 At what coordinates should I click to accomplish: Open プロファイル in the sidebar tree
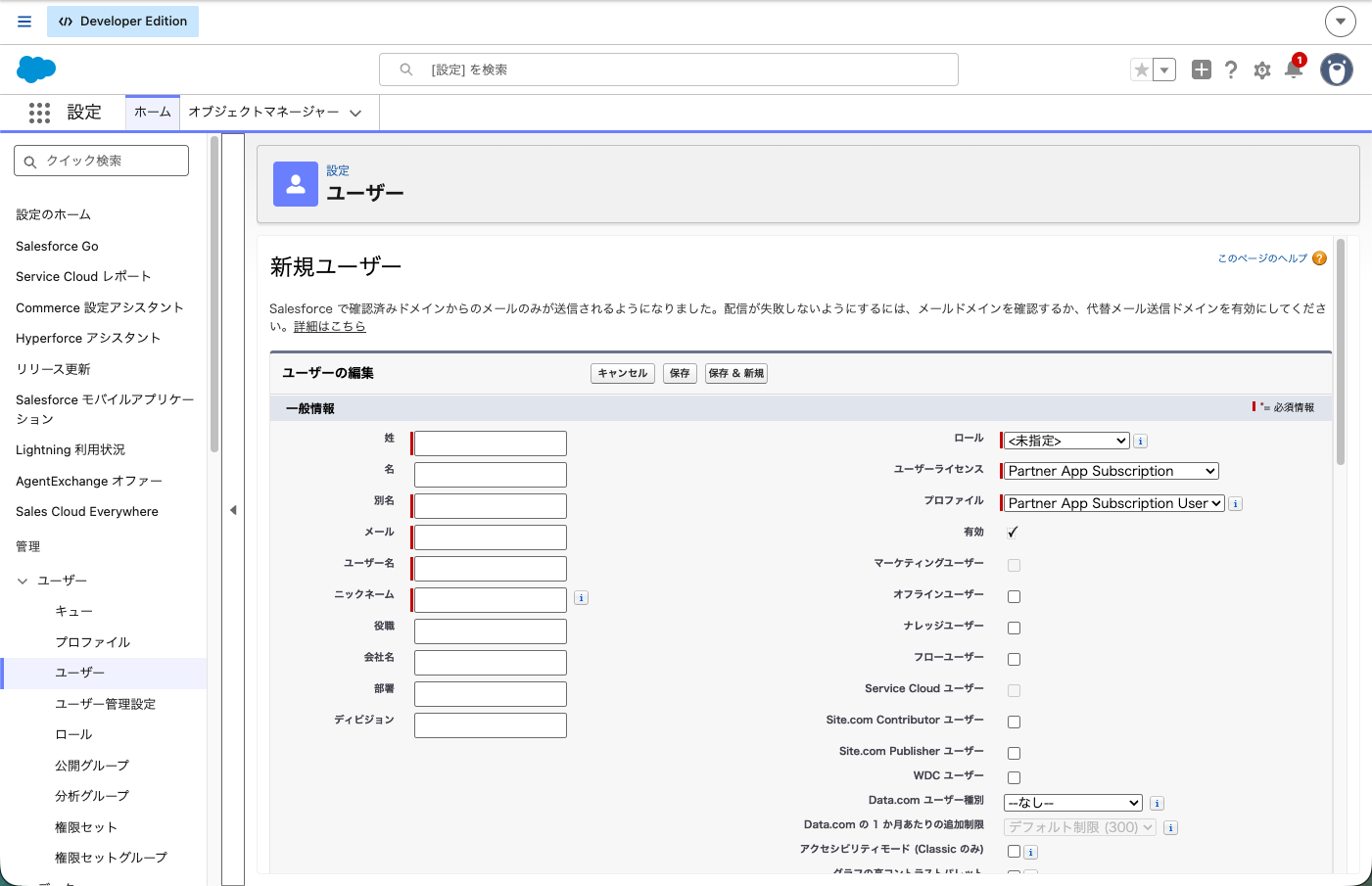click(92, 642)
